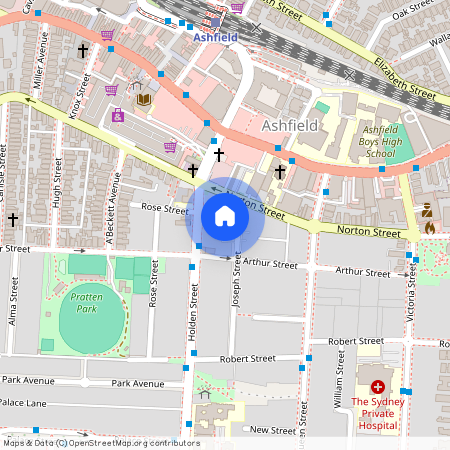Click the Ashfield suburb name label
The height and width of the screenshot is (450, 450).
click(290, 126)
